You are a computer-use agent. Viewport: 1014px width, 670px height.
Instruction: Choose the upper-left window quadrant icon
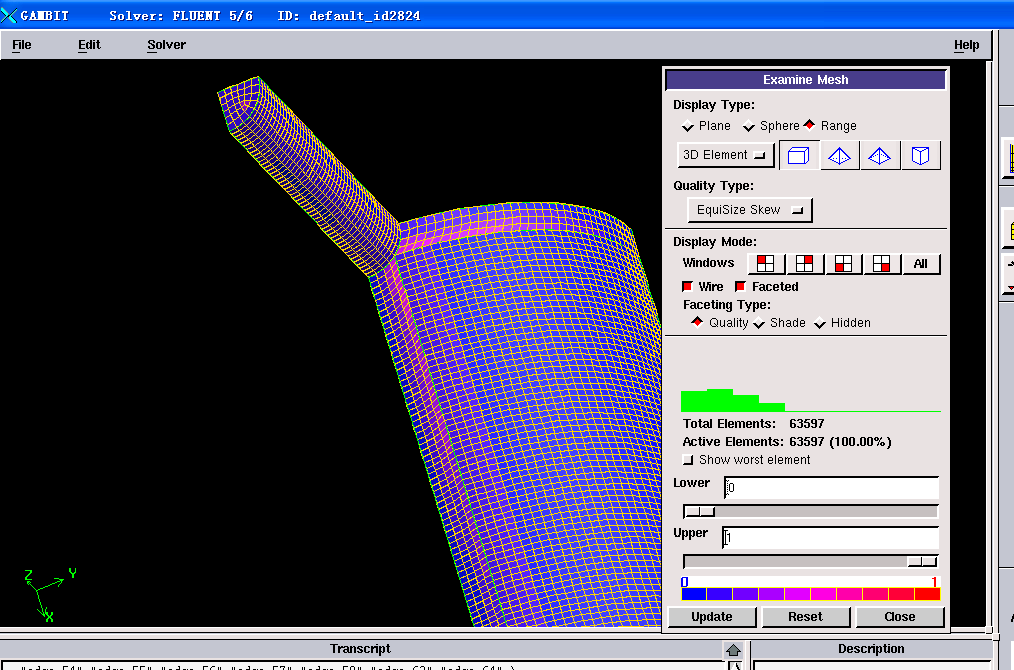(x=766, y=264)
